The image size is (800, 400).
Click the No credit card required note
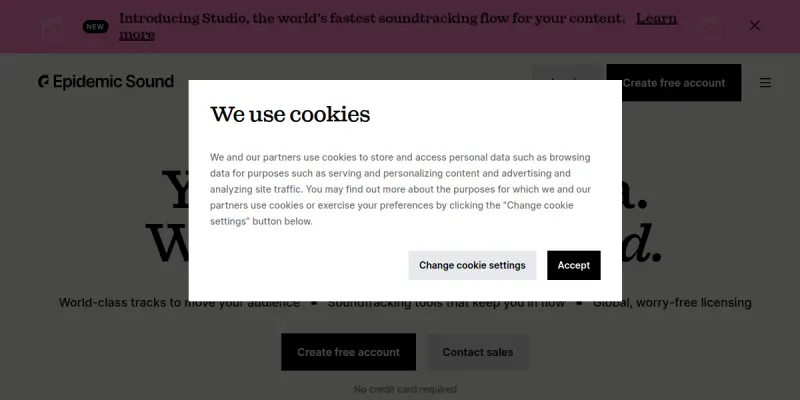[405, 389]
